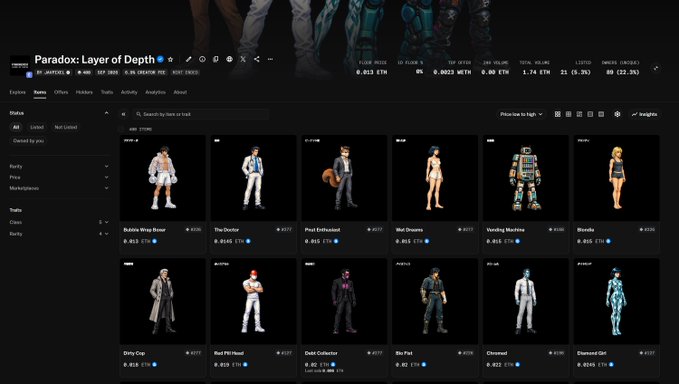679x384 pixels.
Task: Open The Doctor NFT thumbnail
Action: click(254, 178)
